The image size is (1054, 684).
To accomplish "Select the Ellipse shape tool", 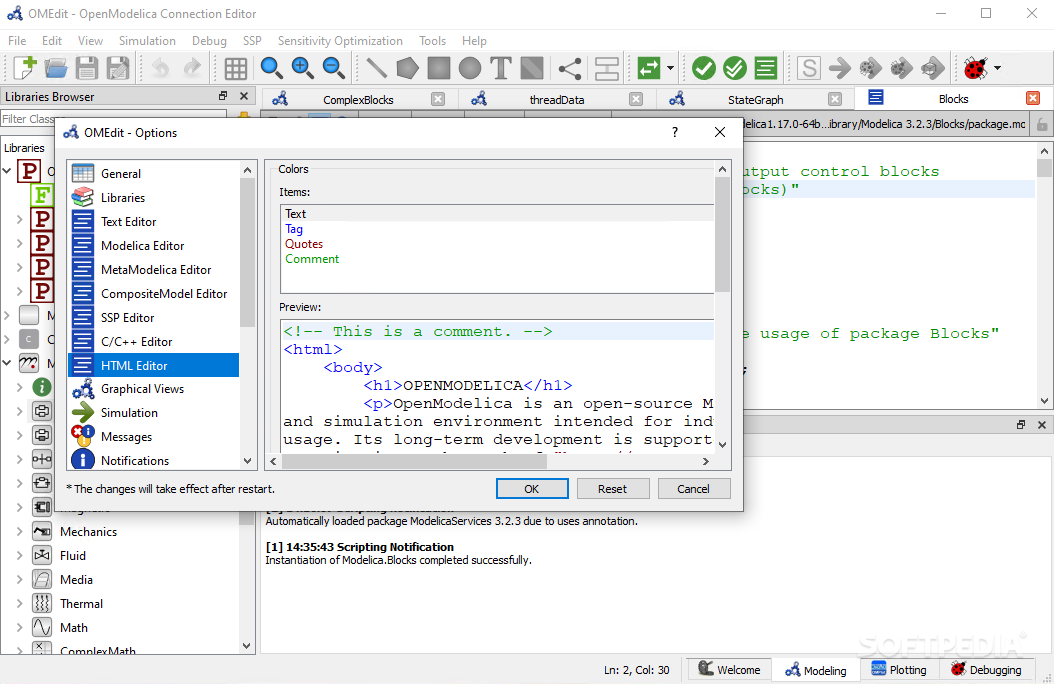I will [470, 68].
